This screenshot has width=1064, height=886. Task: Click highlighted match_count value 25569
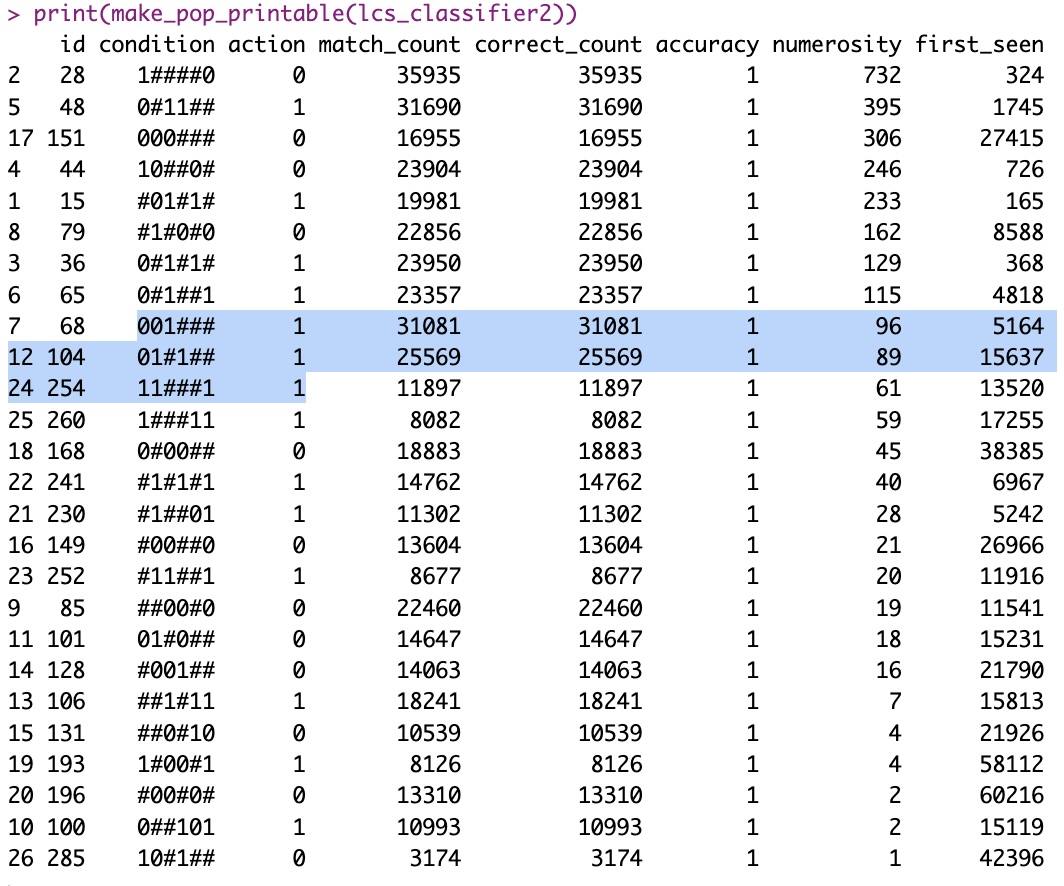428,357
